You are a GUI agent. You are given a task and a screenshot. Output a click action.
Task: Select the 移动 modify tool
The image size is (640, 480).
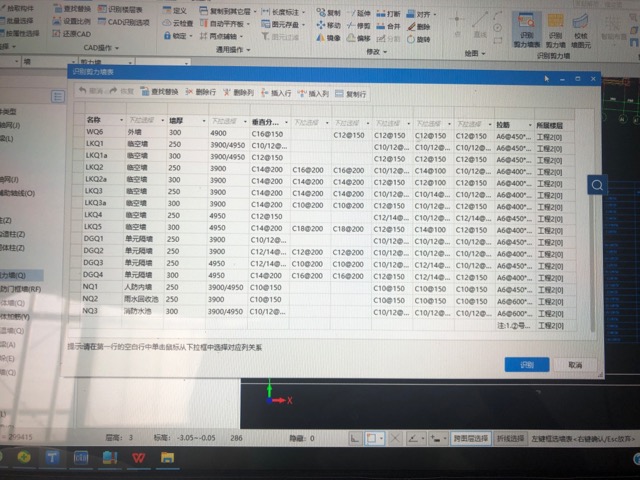point(329,25)
